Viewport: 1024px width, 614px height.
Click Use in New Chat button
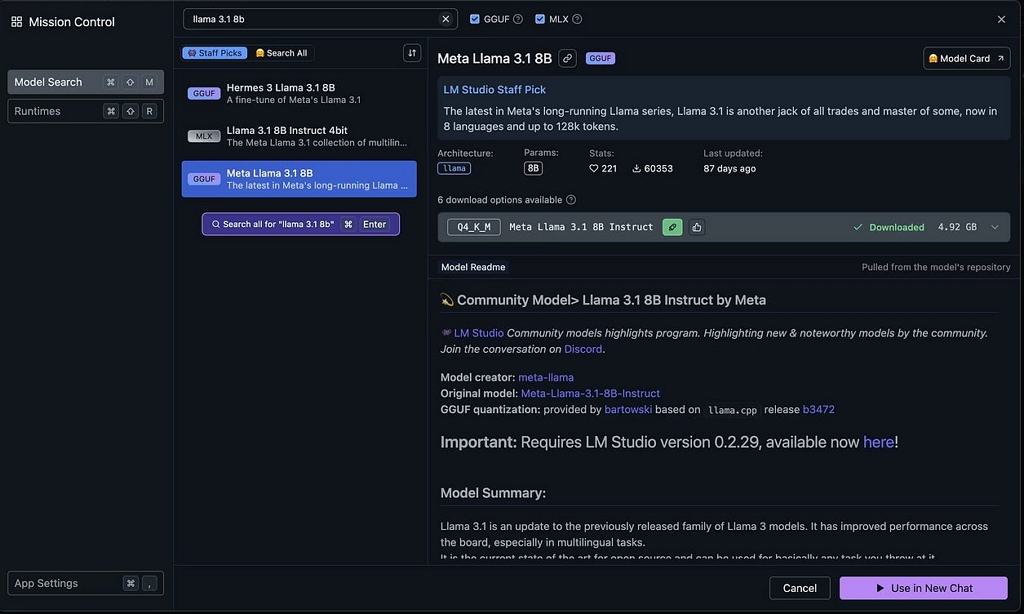point(923,588)
